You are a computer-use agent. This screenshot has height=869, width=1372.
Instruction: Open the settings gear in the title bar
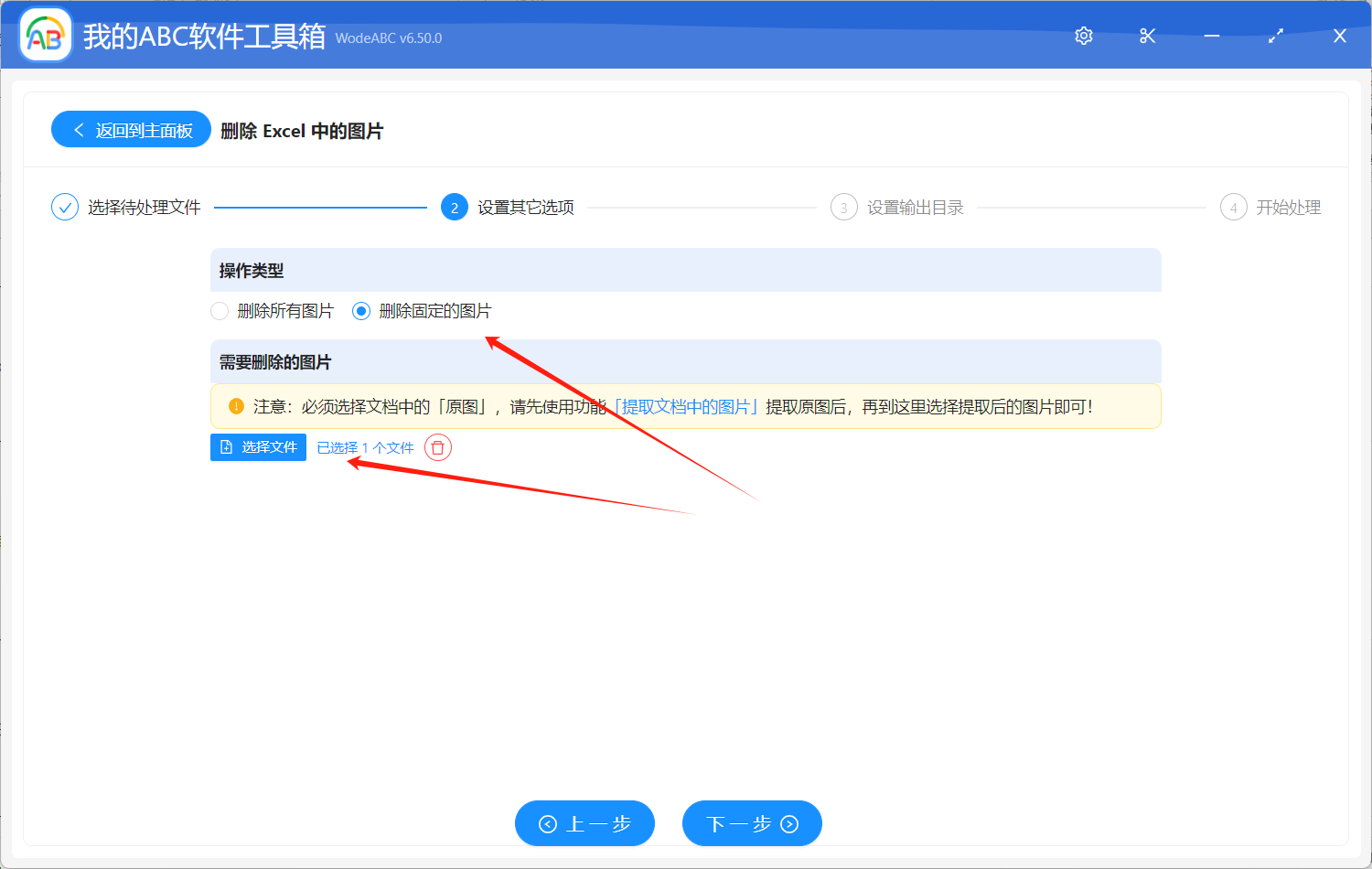1083,36
